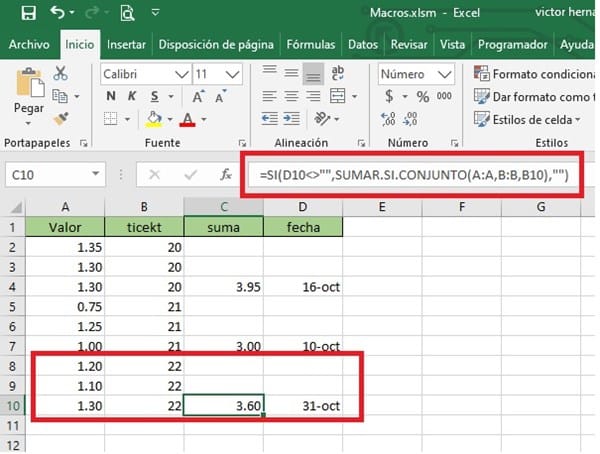600x454 pixels.
Task: Click the decrease font size icon
Action: pyautogui.click(x=221, y=96)
